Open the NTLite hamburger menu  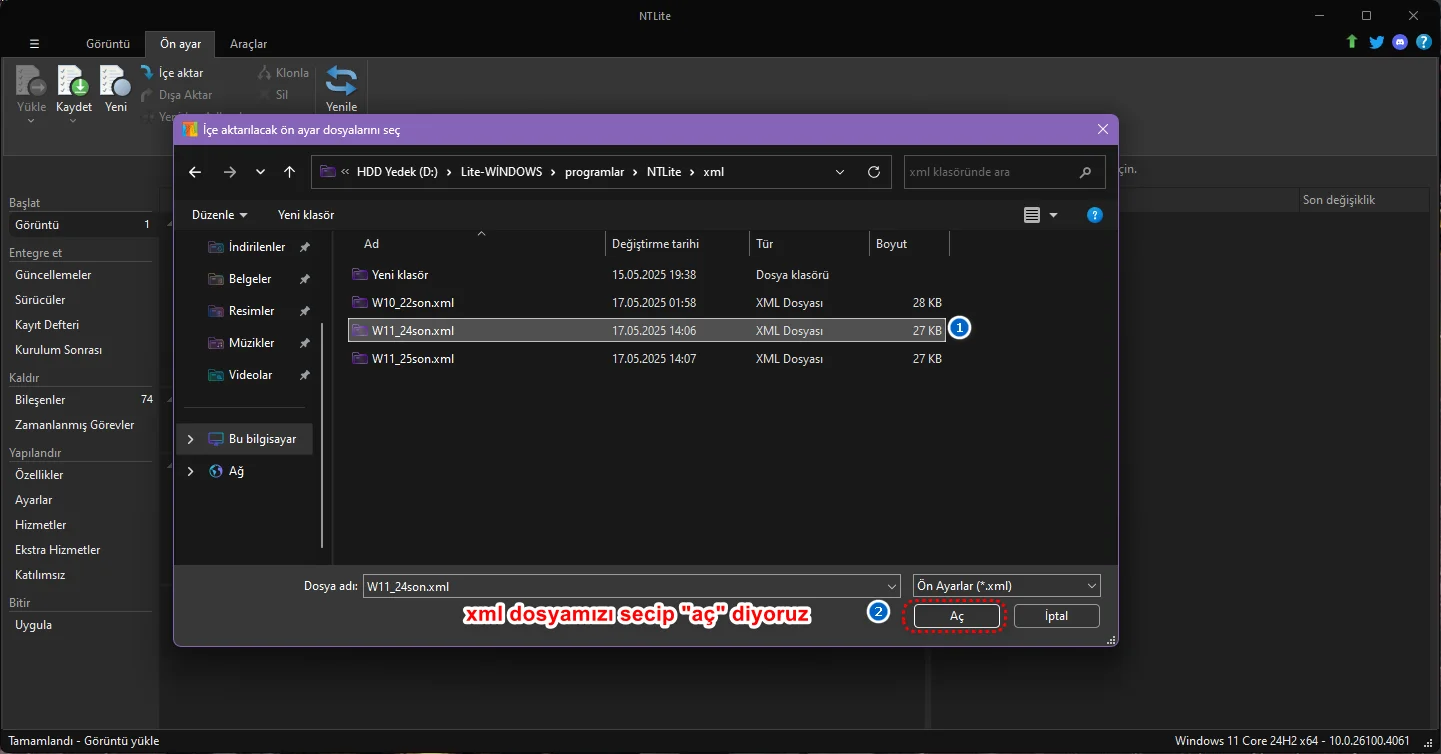click(x=34, y=44)
